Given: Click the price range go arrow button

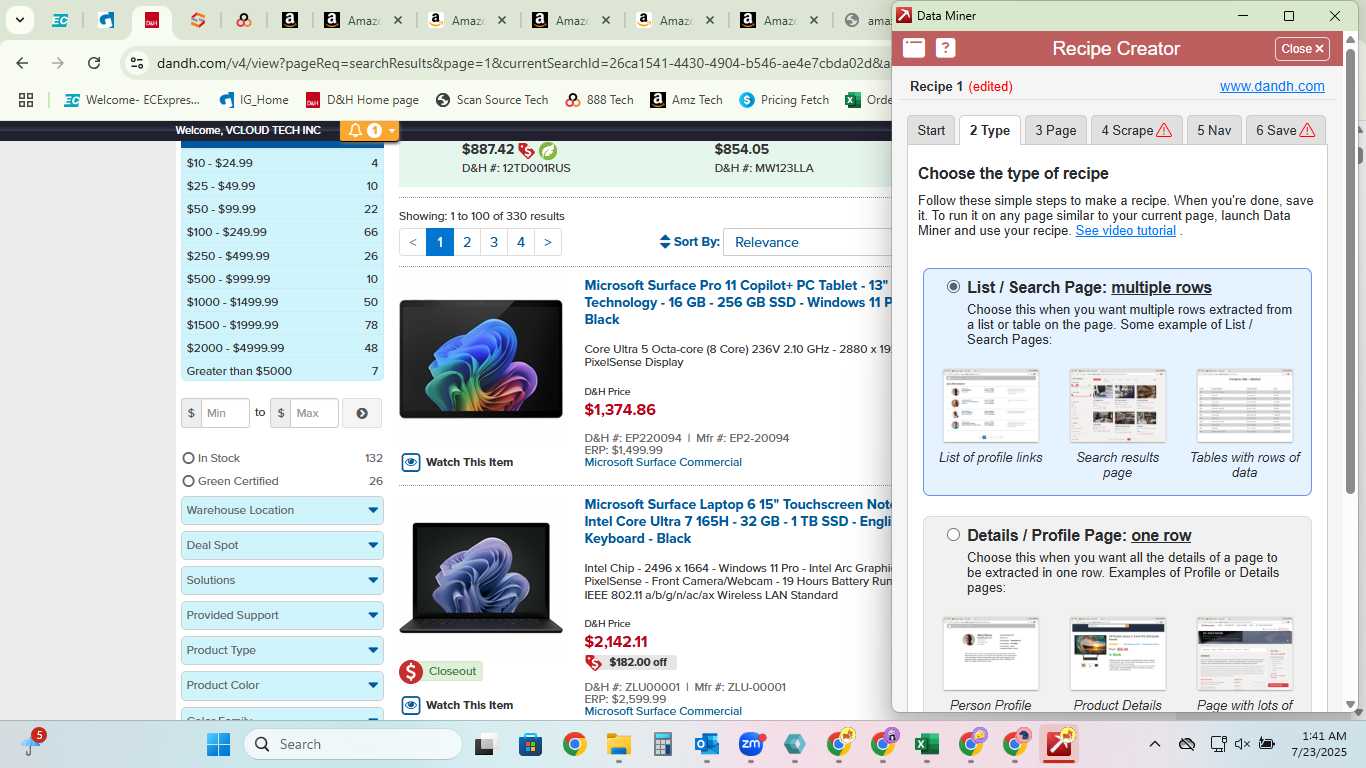Looking at the screenshot, I should click(x=362, y=413).
